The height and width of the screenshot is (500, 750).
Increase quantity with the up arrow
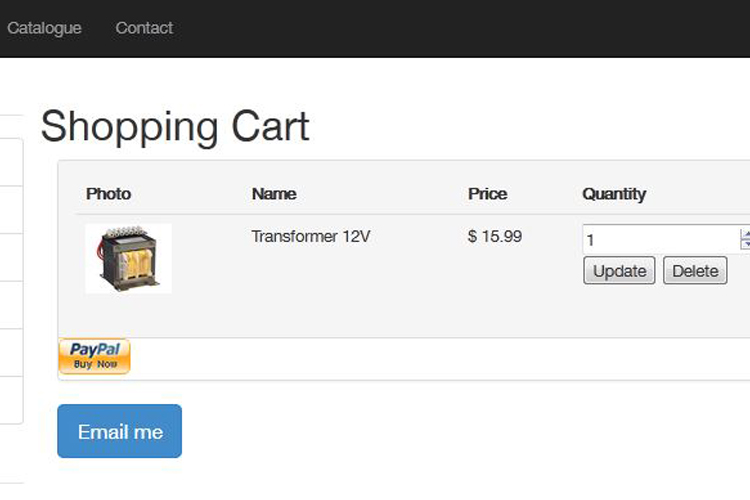745,234
